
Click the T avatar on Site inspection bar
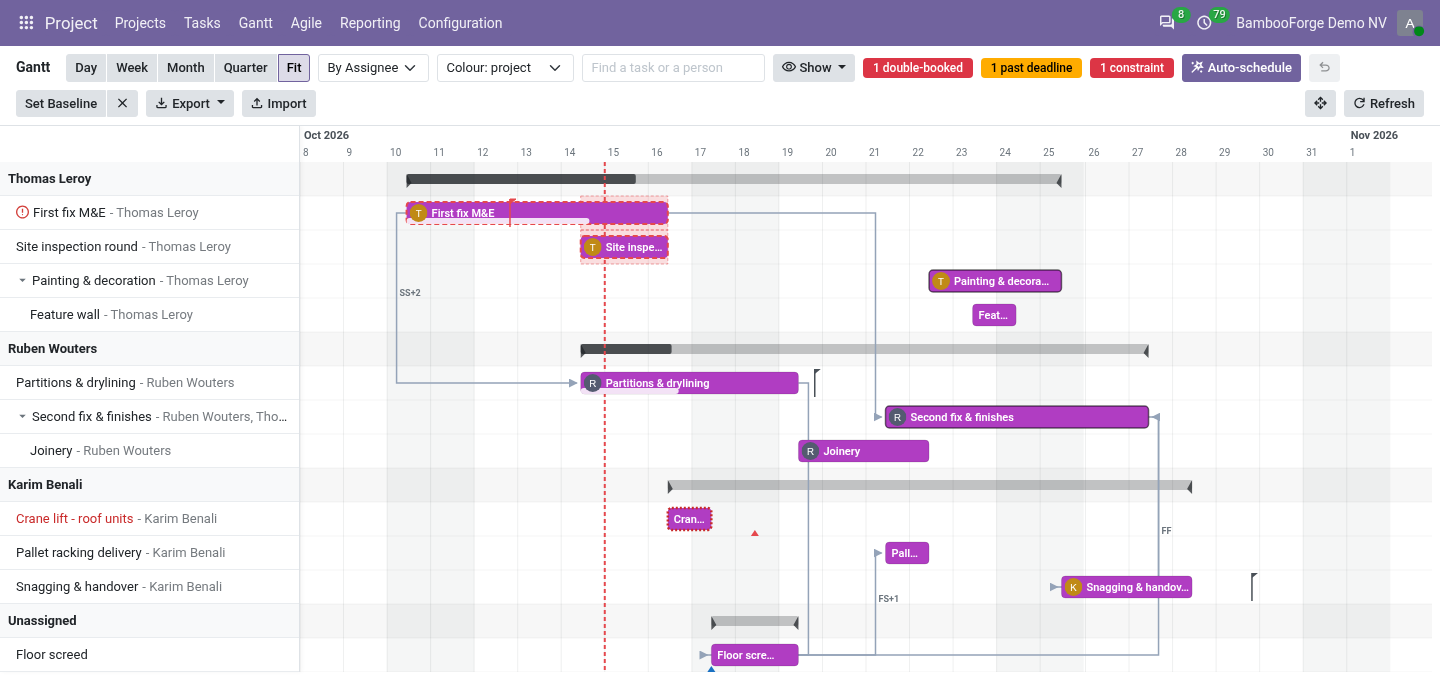(x=593, y=247)
